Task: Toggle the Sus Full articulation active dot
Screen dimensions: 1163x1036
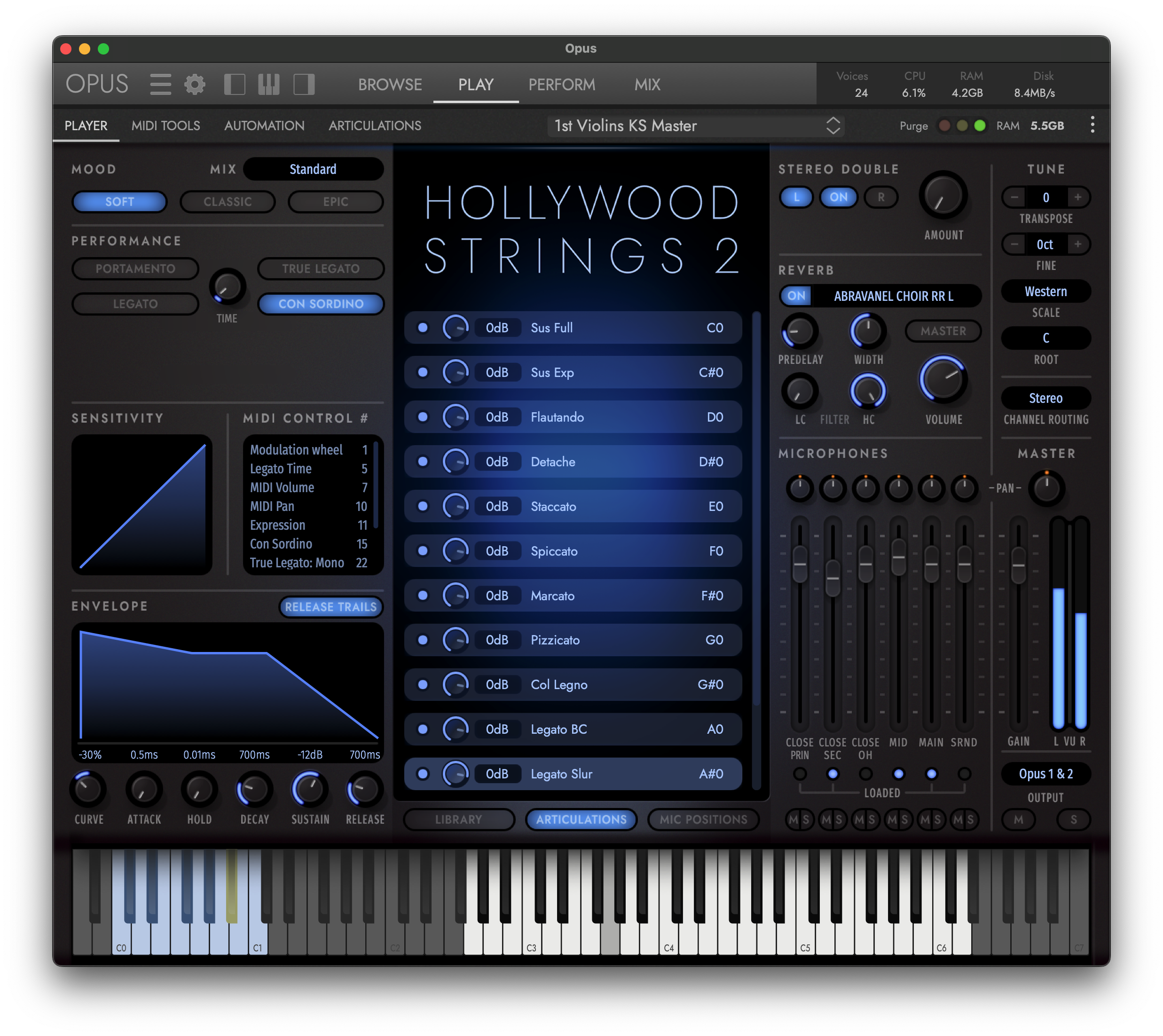Action: coord(423,328)
